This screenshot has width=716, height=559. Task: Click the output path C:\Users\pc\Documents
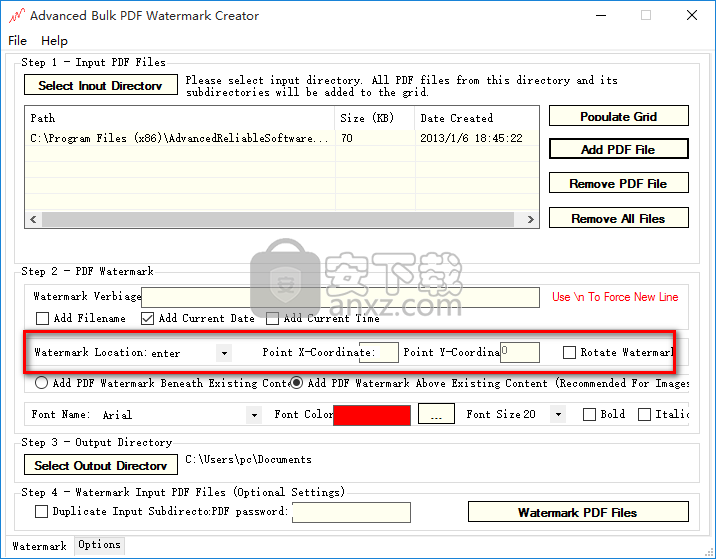pos(248,459)
